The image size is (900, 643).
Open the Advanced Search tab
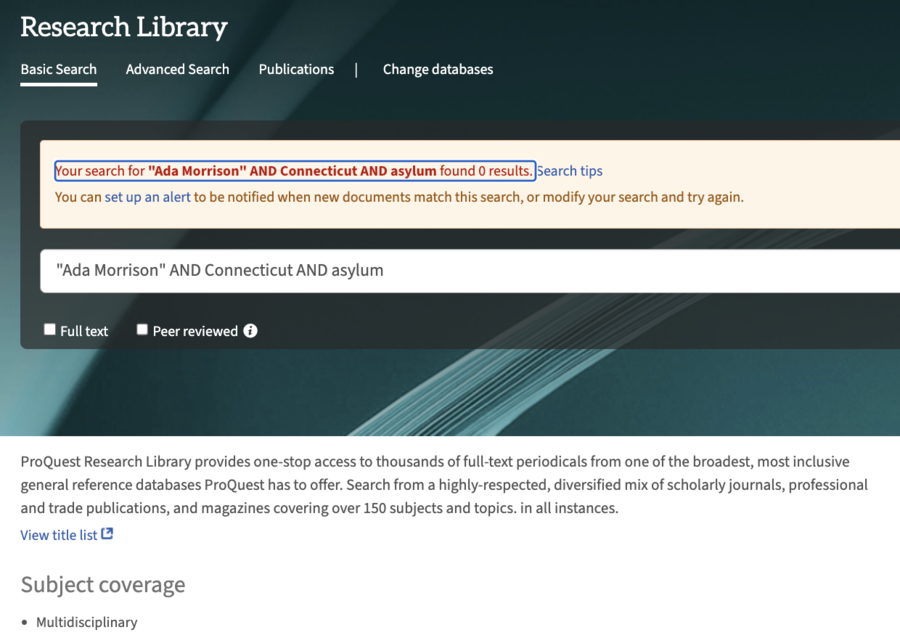[x=177, y=69]
